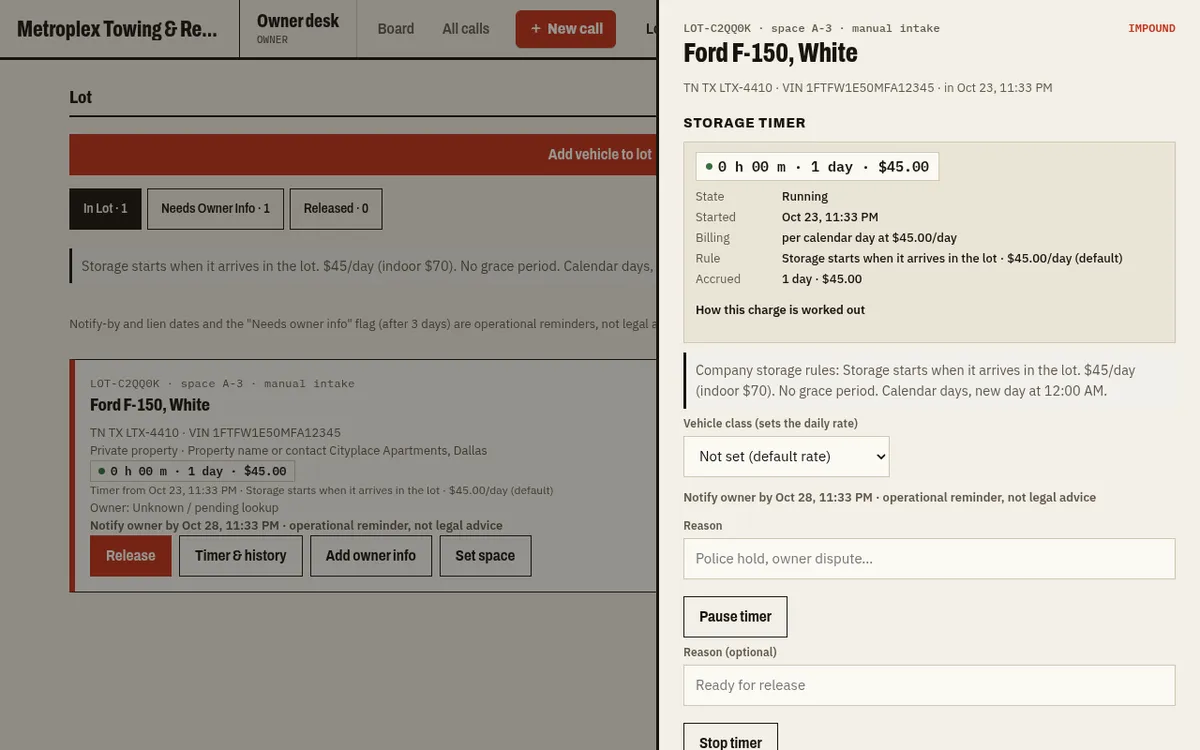The height and width of the screenshot is (750, 1200).
Task: Click the optional stop reason field
Action: tap(929, 686)
